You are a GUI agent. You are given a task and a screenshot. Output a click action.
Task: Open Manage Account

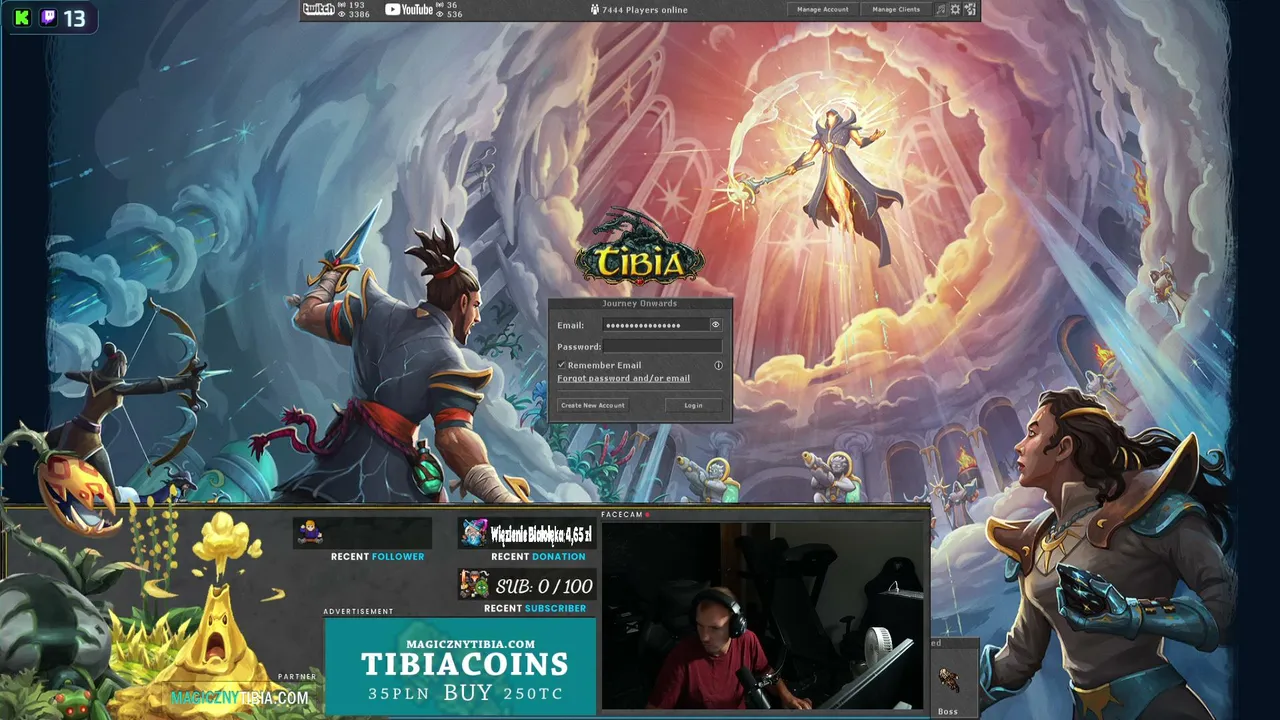click(823, 9)
